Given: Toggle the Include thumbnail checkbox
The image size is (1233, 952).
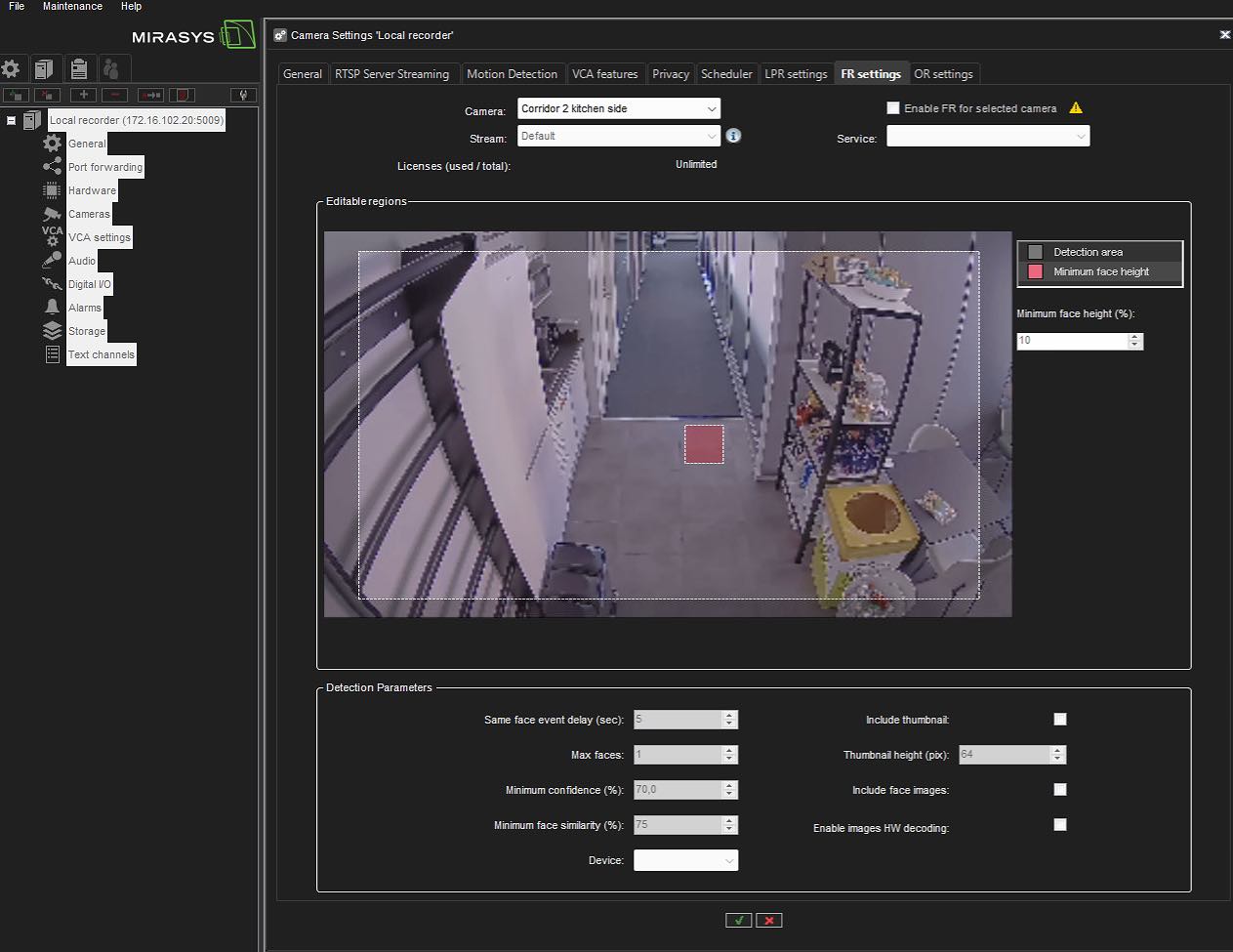Looking at the screenshot, I should (x=1060, y=720).
